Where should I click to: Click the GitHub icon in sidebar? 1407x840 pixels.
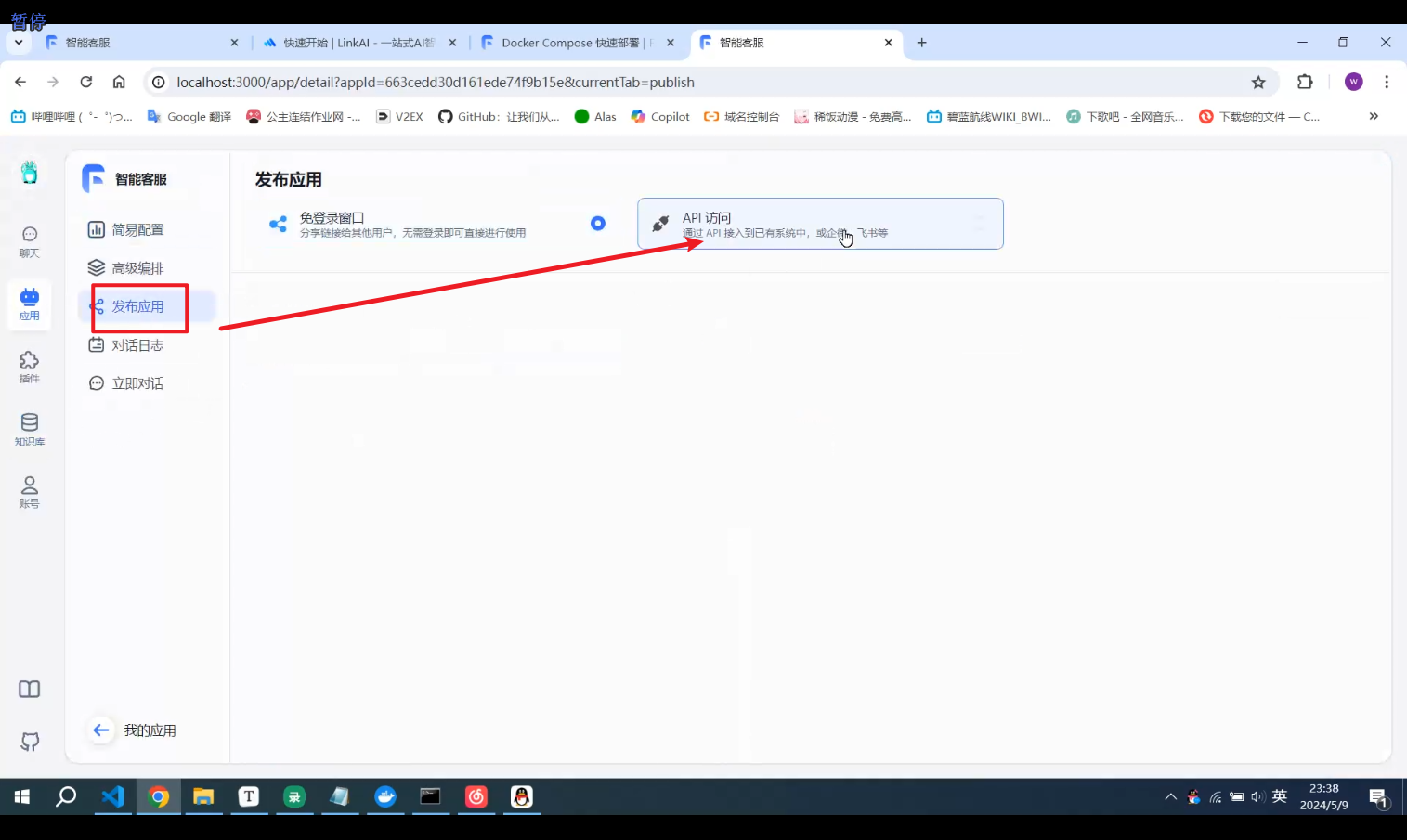30,742
